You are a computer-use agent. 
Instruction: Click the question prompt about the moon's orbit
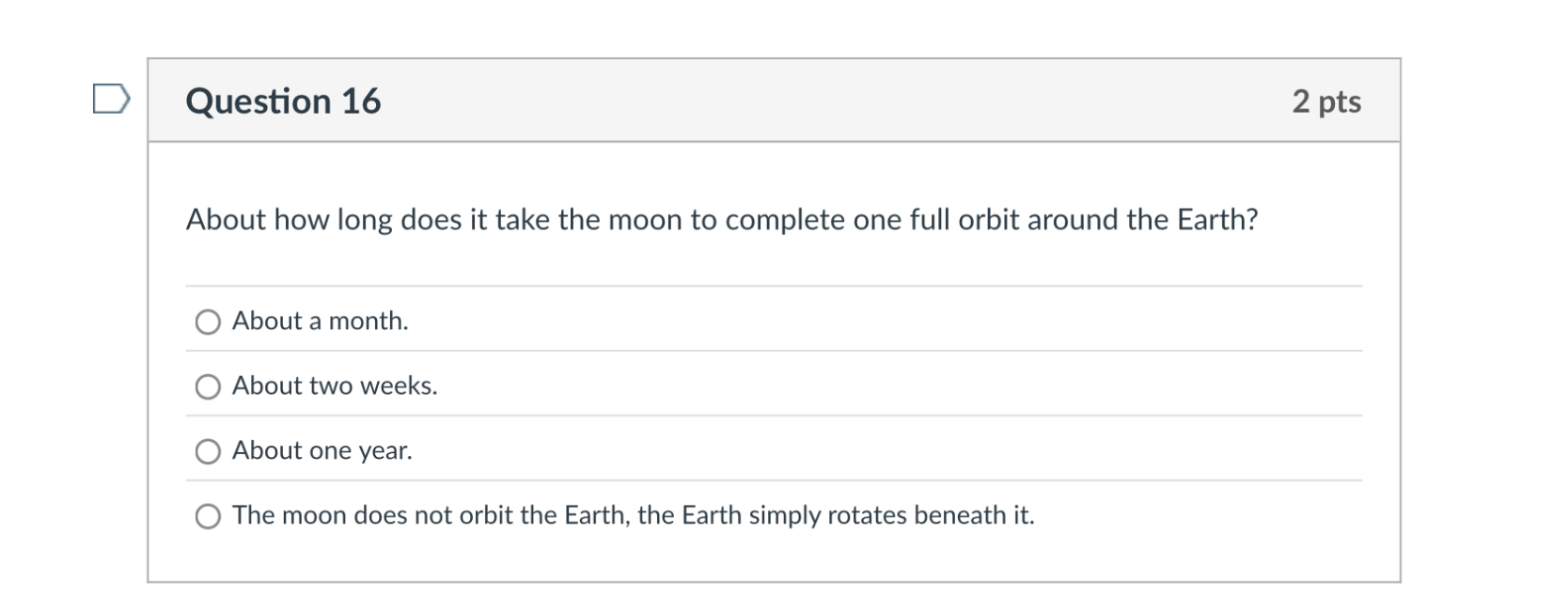[x=721, y=220]
